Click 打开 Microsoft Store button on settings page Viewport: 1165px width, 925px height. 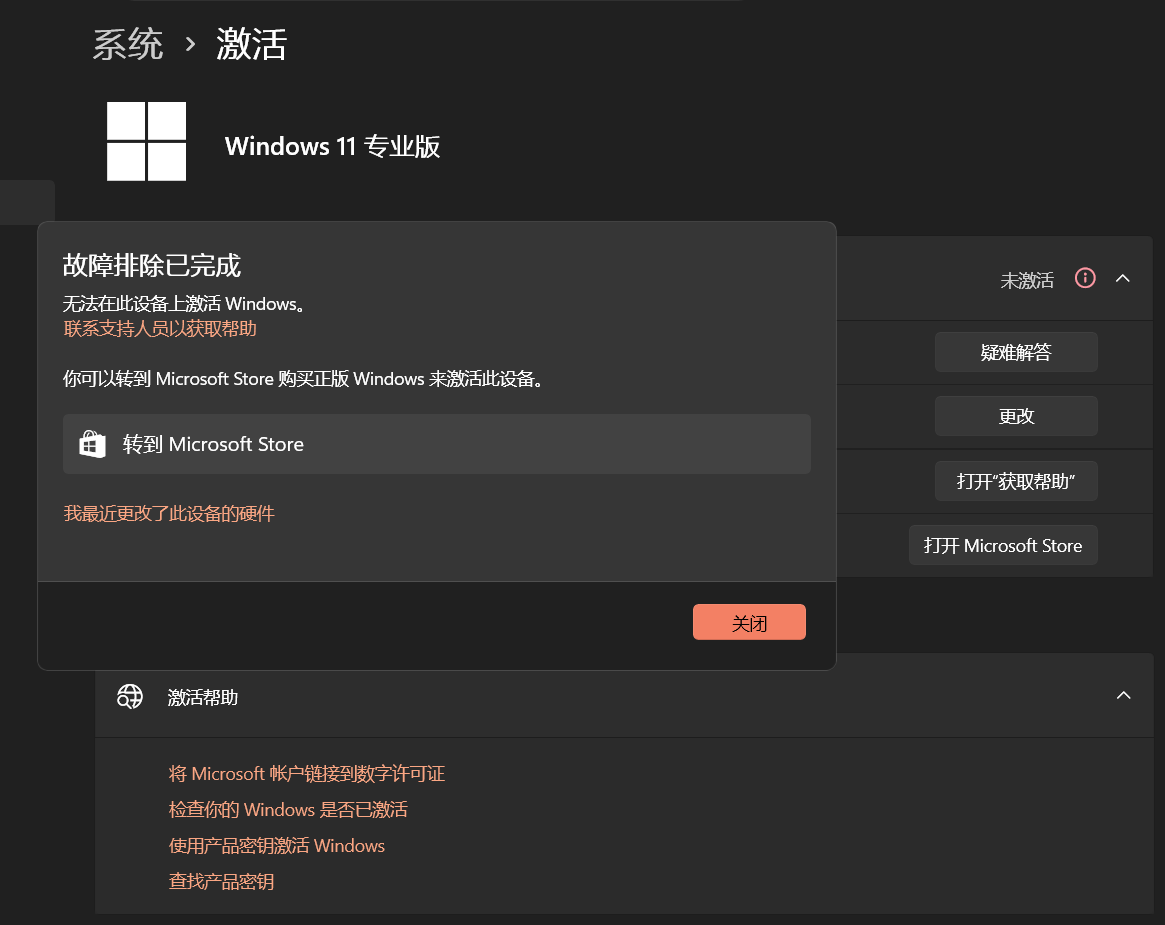tap(1003, 545)
